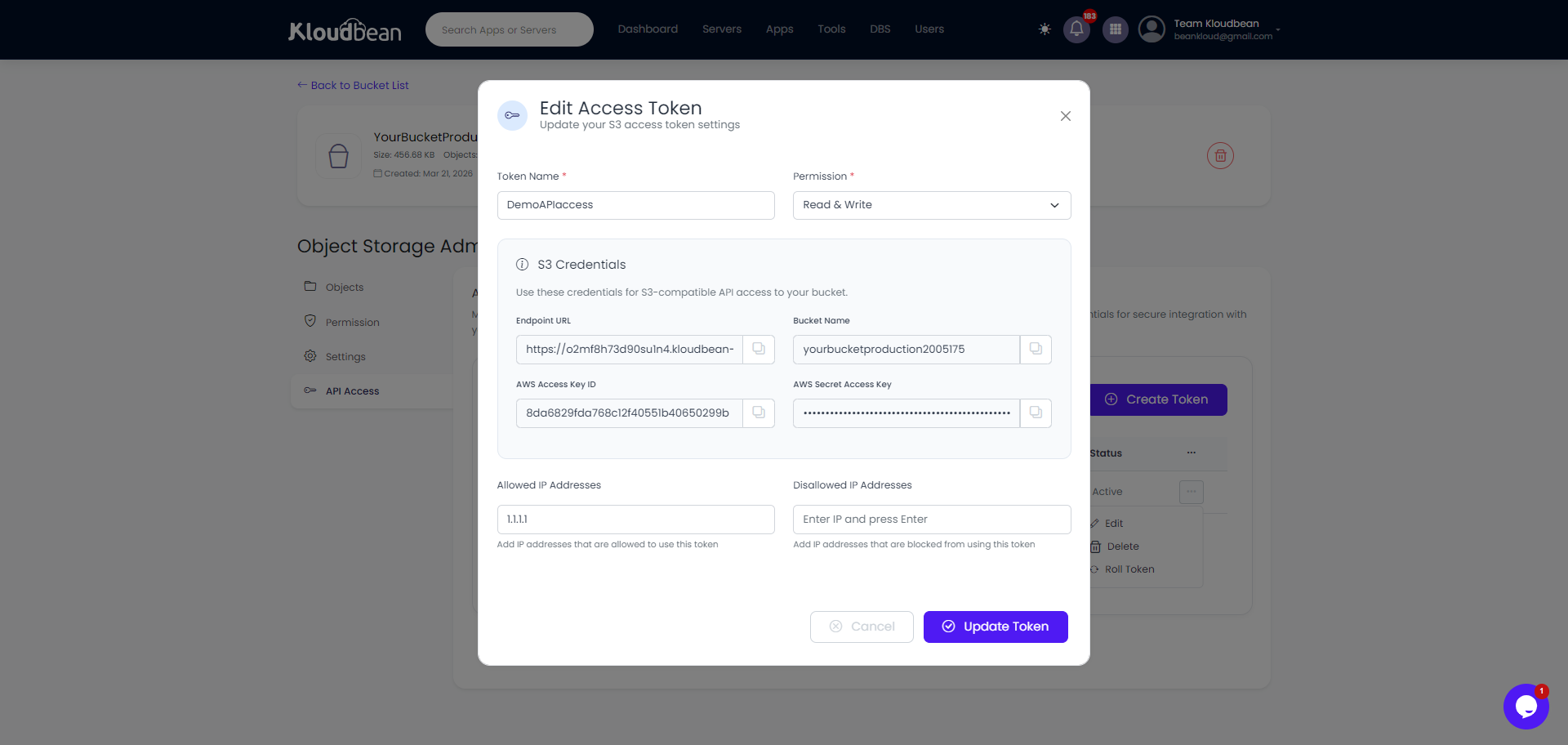Go to the Servers menu

coord(721,29)
